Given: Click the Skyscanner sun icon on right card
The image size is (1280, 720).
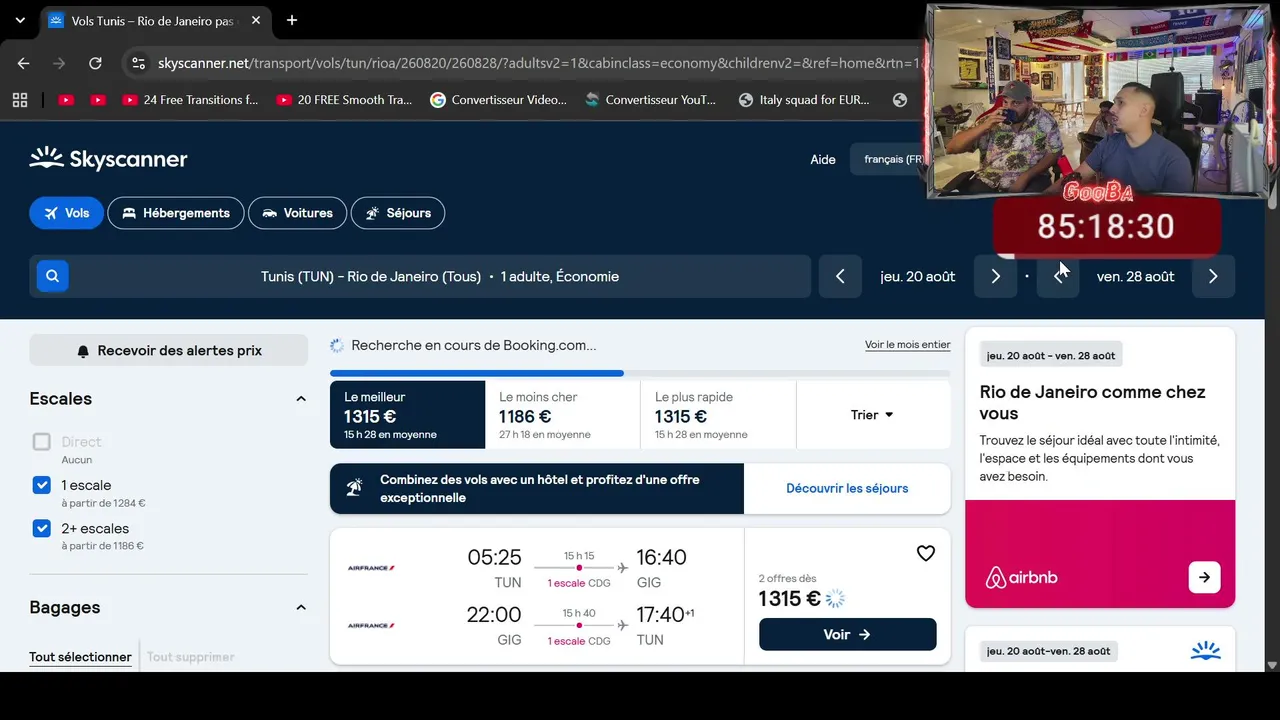Looking at the screenshot, I should tap(1206, 651).
